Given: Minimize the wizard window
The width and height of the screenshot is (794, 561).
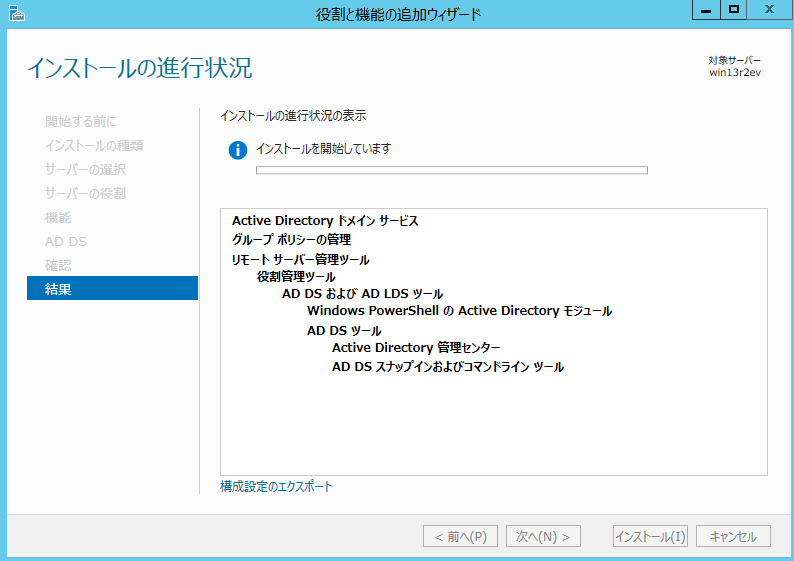Looking at the screenshot, I should click(x=705, y=9).
